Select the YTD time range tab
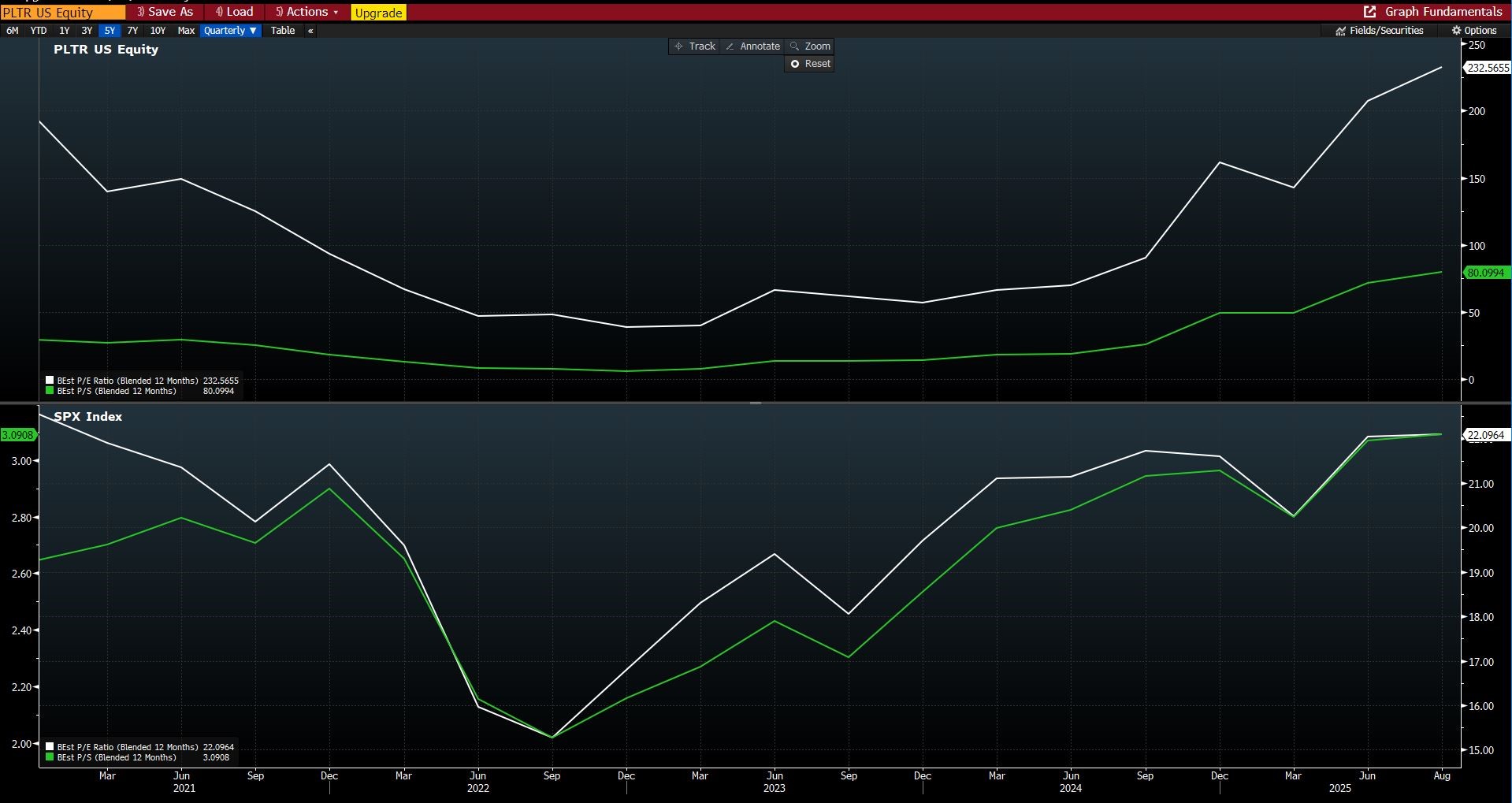This screenshot has width=1512, height=803. click(39, 31)
